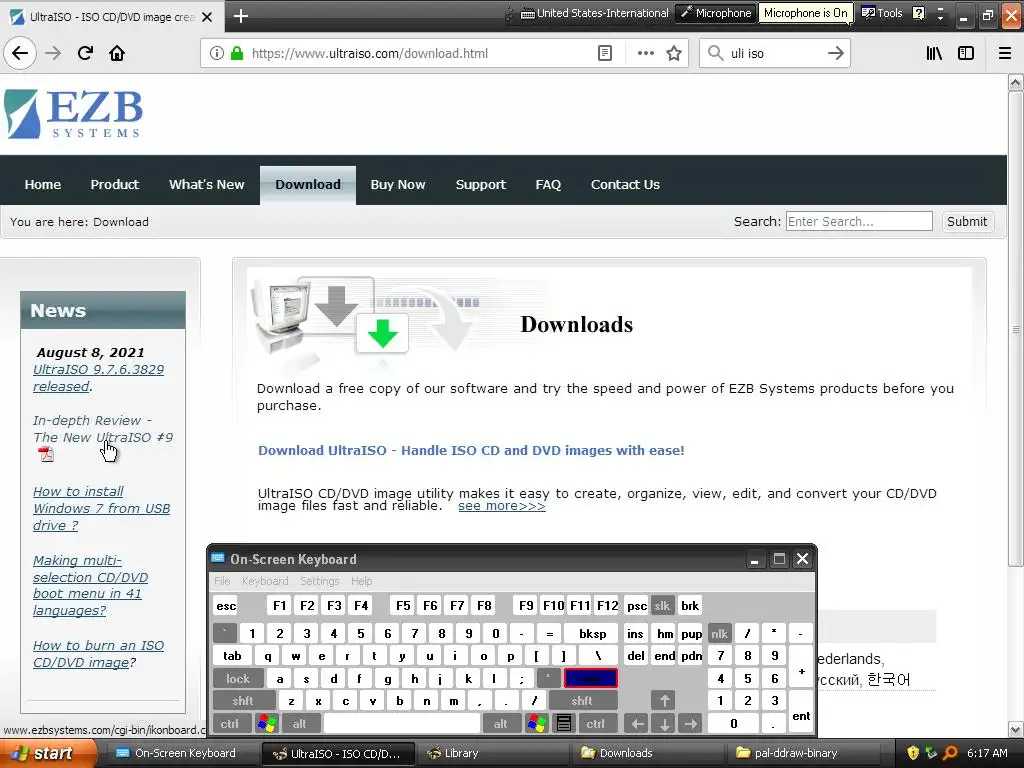Toggle reader view icon in address bar

pos(605,54)
